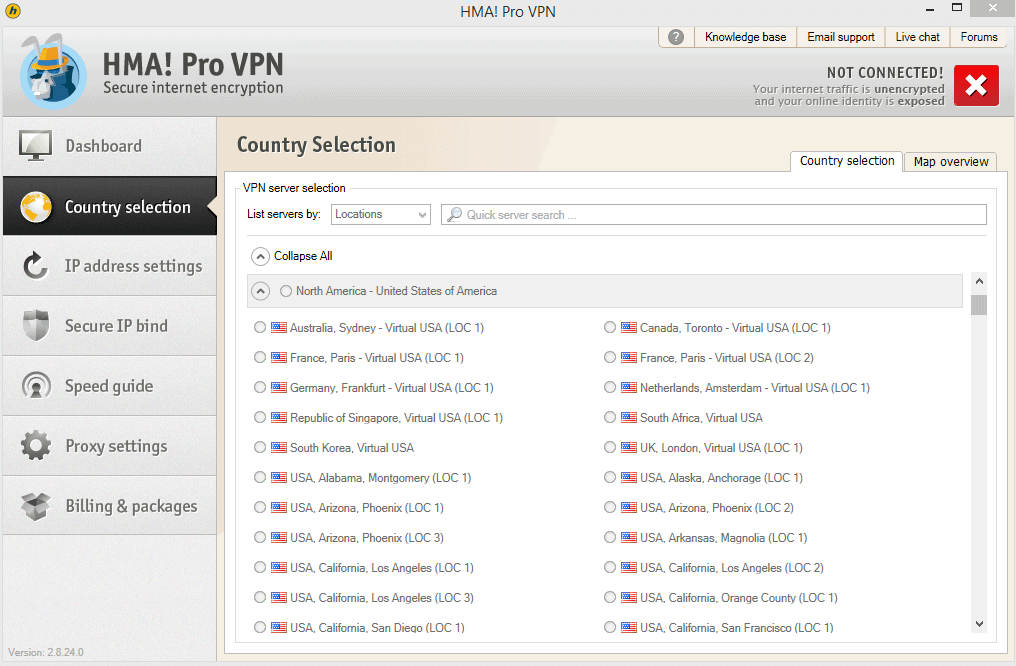Click the flag icon beside South Korea
The width and height of the screenshot is (1016, 666).
(279, 448)
